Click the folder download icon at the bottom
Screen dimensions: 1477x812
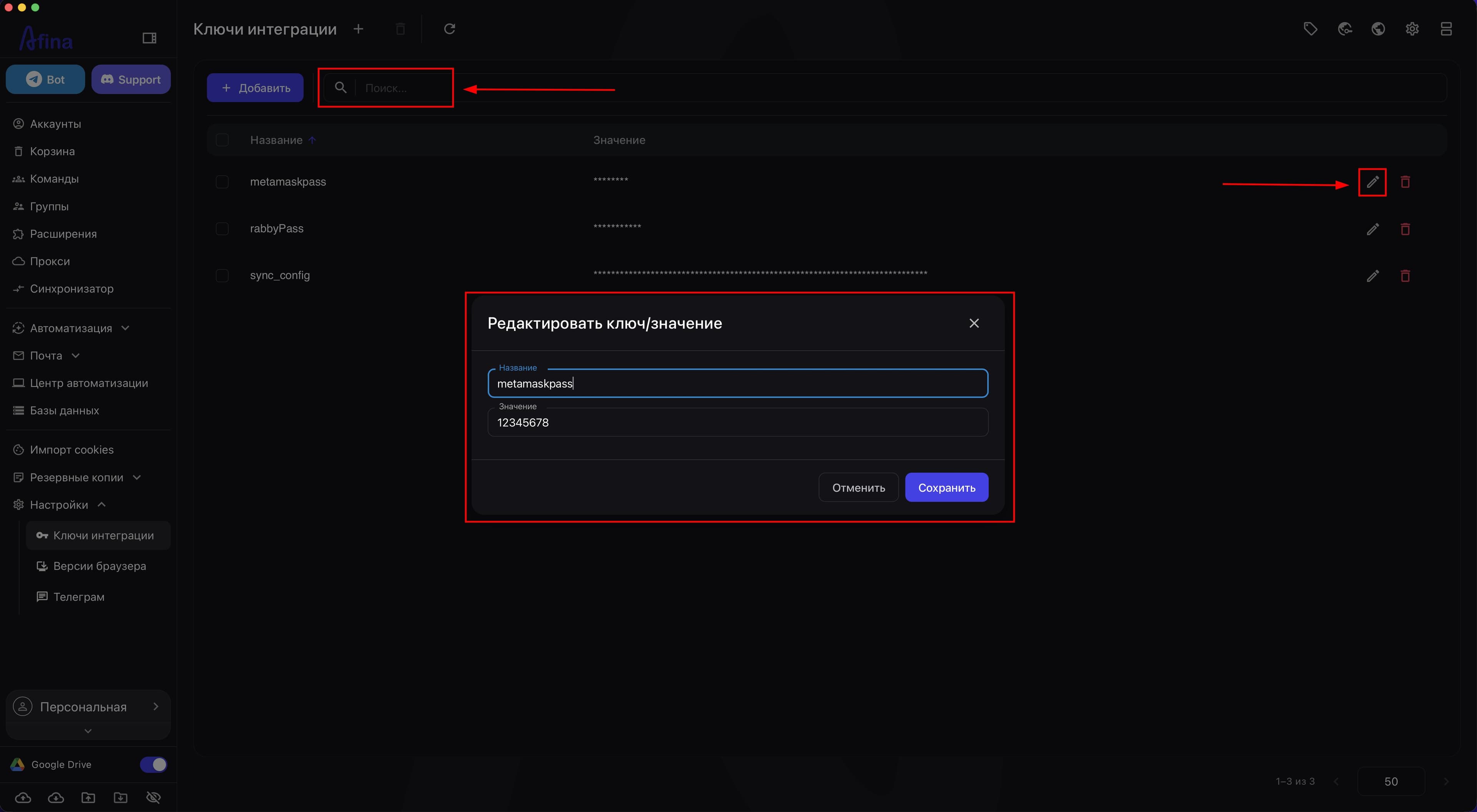click(x=120, y=798)
